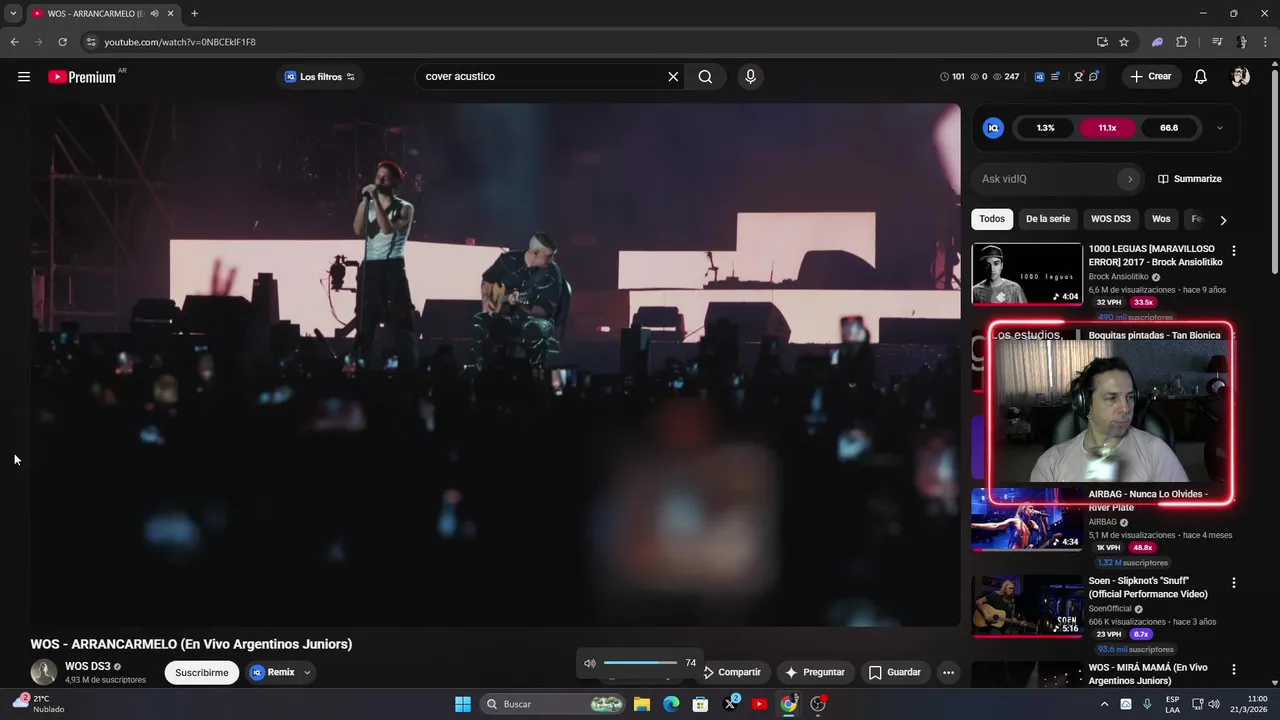Expand Remix dropdown arrow
The image size is (1280, 720).
click(307, 673)
